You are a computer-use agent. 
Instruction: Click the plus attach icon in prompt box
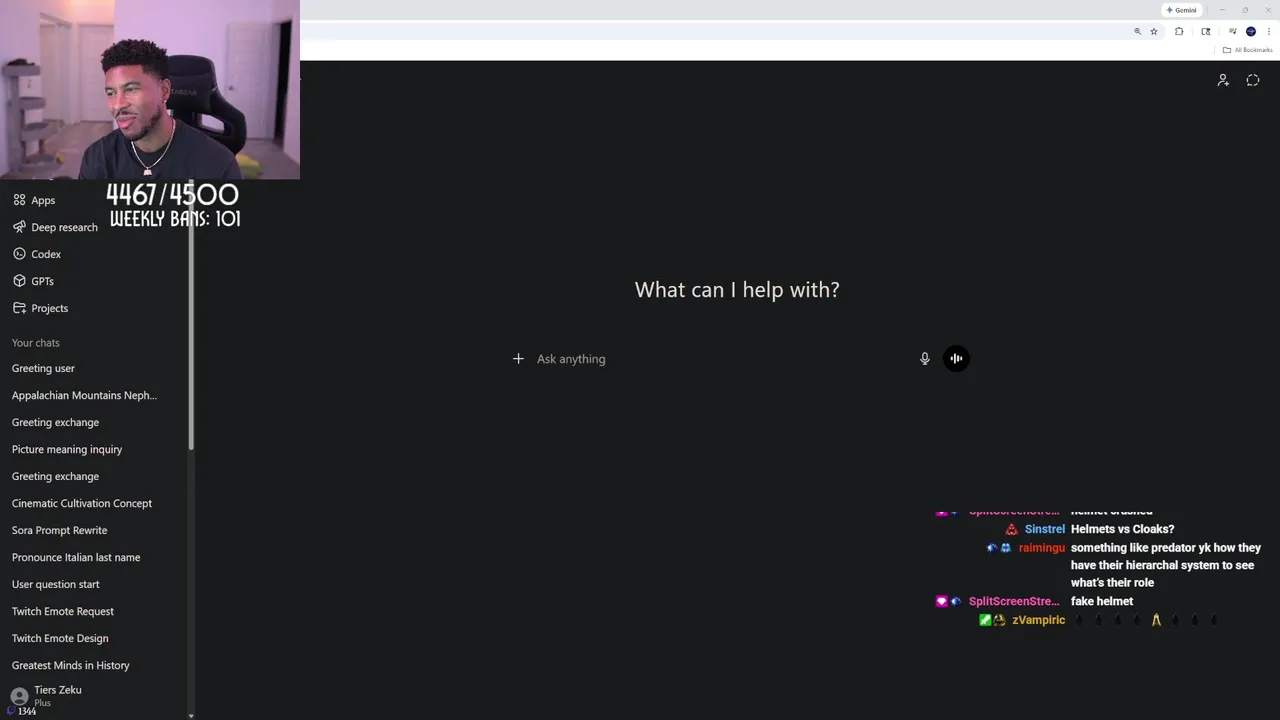pyautogui.click(x=518, y=358)
